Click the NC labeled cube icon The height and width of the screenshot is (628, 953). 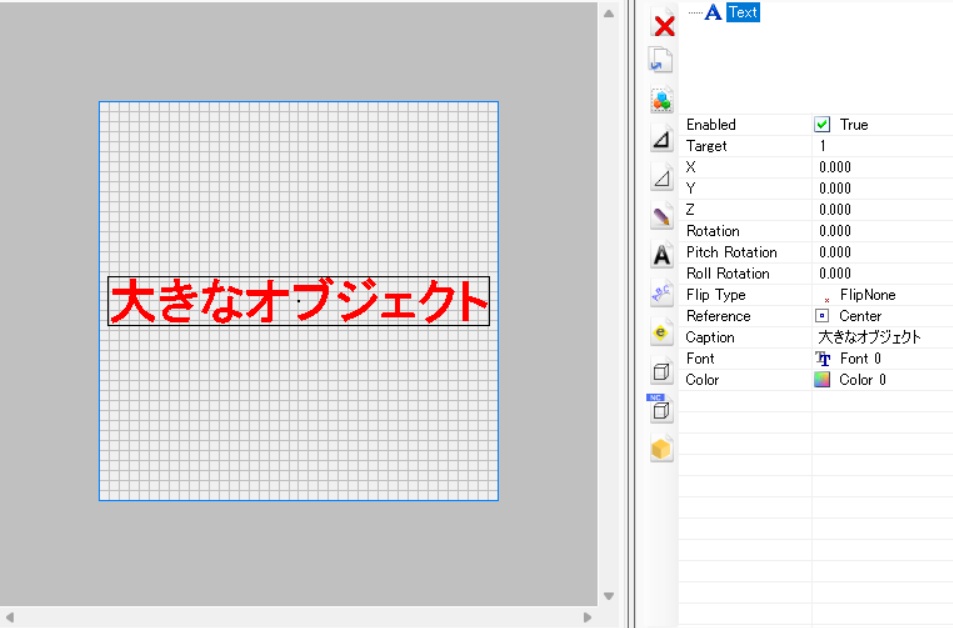659,409
